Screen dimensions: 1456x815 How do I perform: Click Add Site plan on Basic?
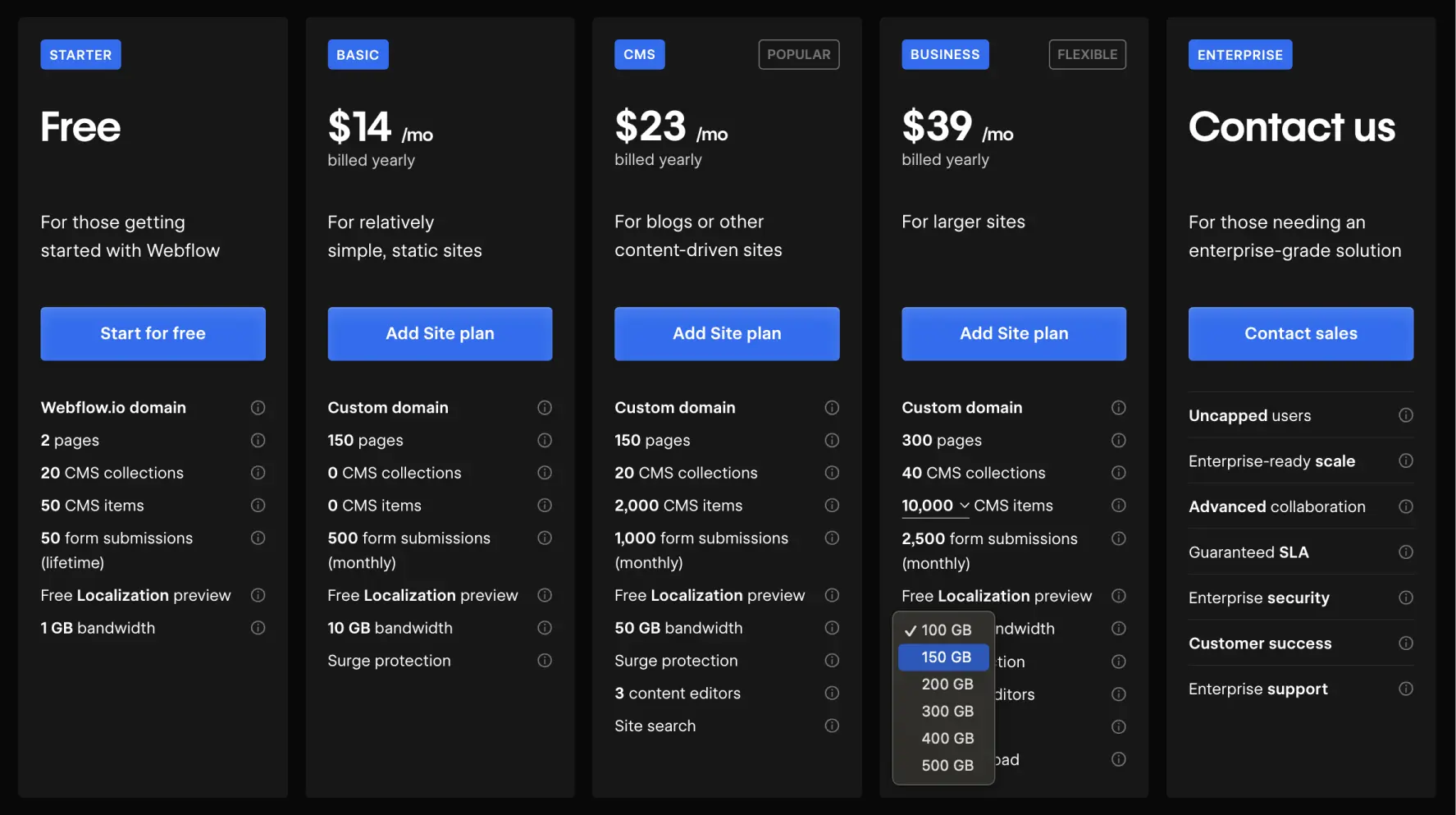click(440, 333)
